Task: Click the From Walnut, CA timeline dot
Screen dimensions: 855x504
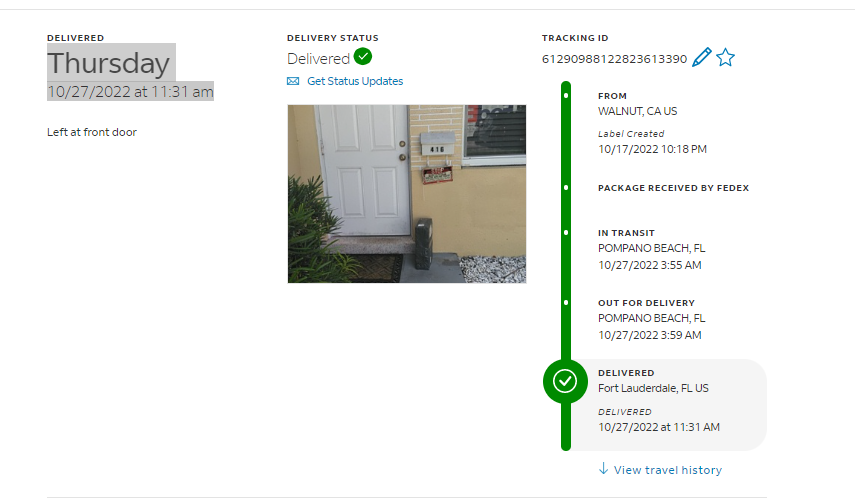Action: point(566,95)
